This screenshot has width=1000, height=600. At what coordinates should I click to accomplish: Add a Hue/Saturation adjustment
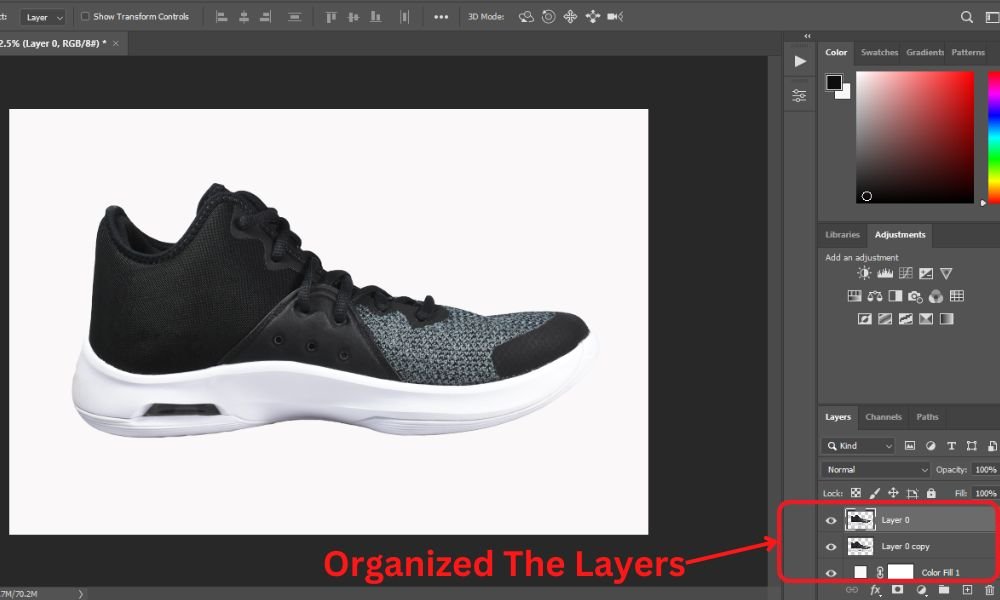(854, 296)
